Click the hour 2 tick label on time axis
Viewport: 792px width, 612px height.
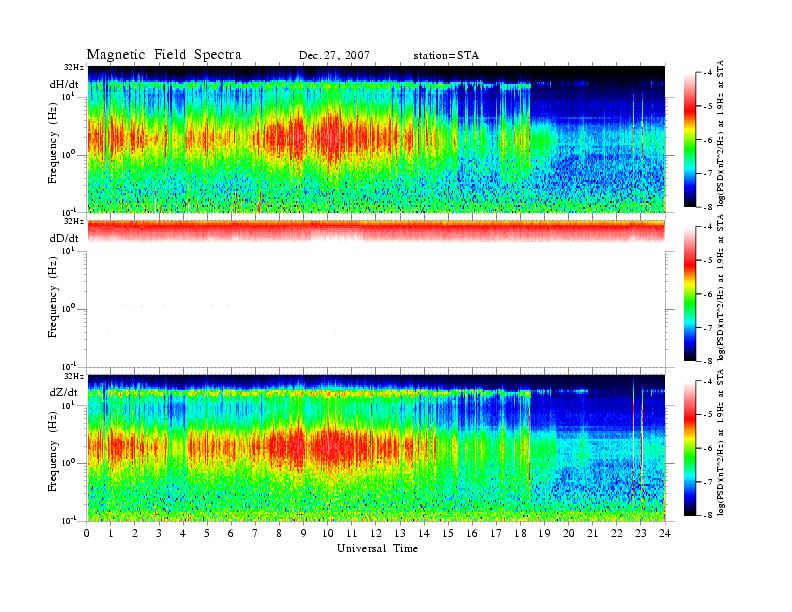[x=135, y=533]
